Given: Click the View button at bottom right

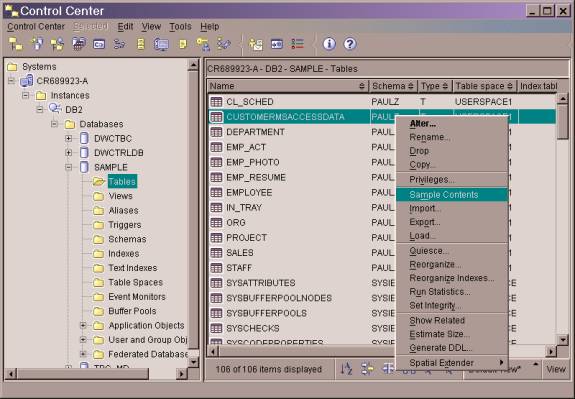Looking at the screenshot, I should tap(556, 369).
